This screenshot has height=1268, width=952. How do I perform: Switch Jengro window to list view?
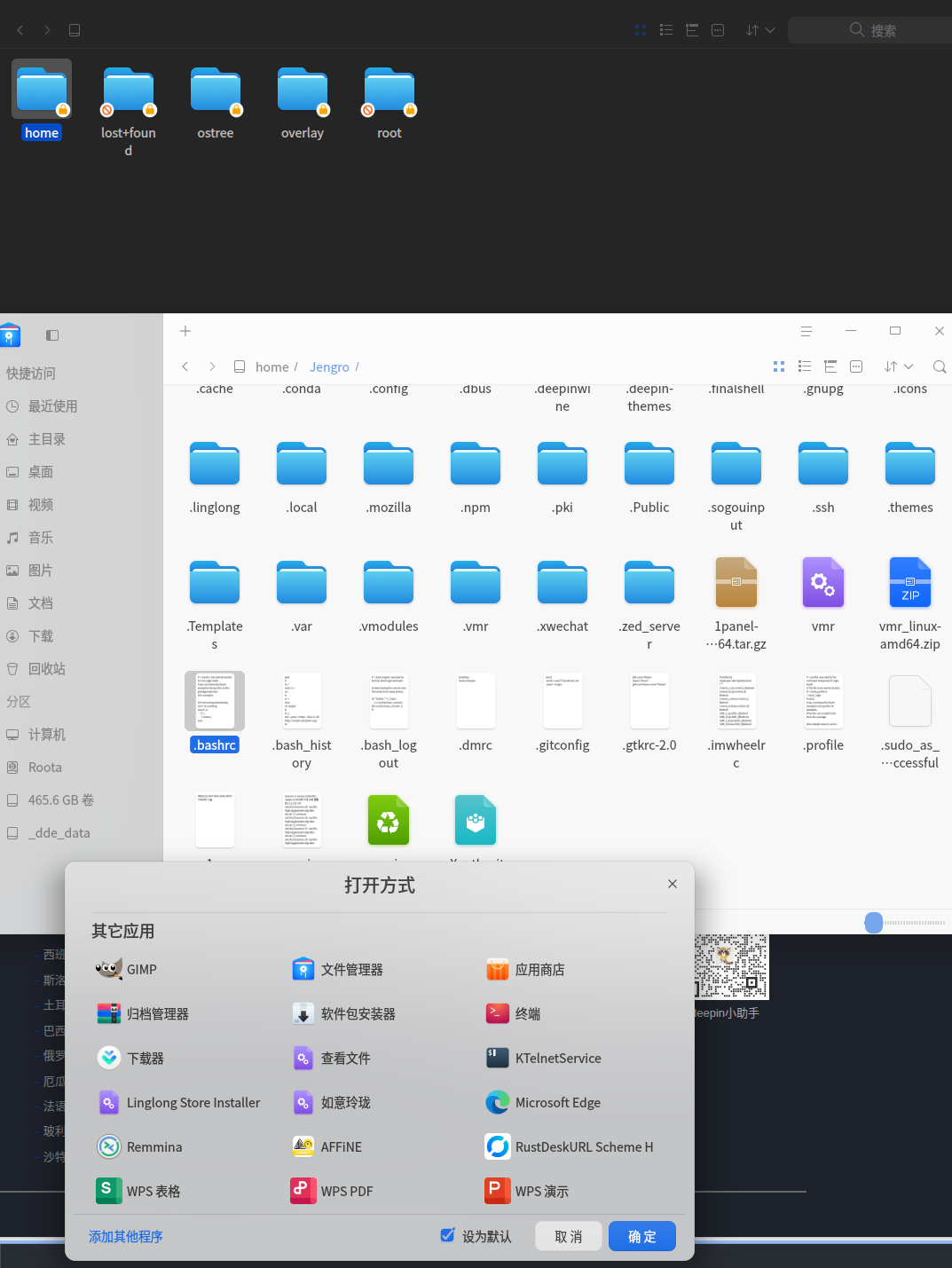pyautogui.click(x=805, y=366)
